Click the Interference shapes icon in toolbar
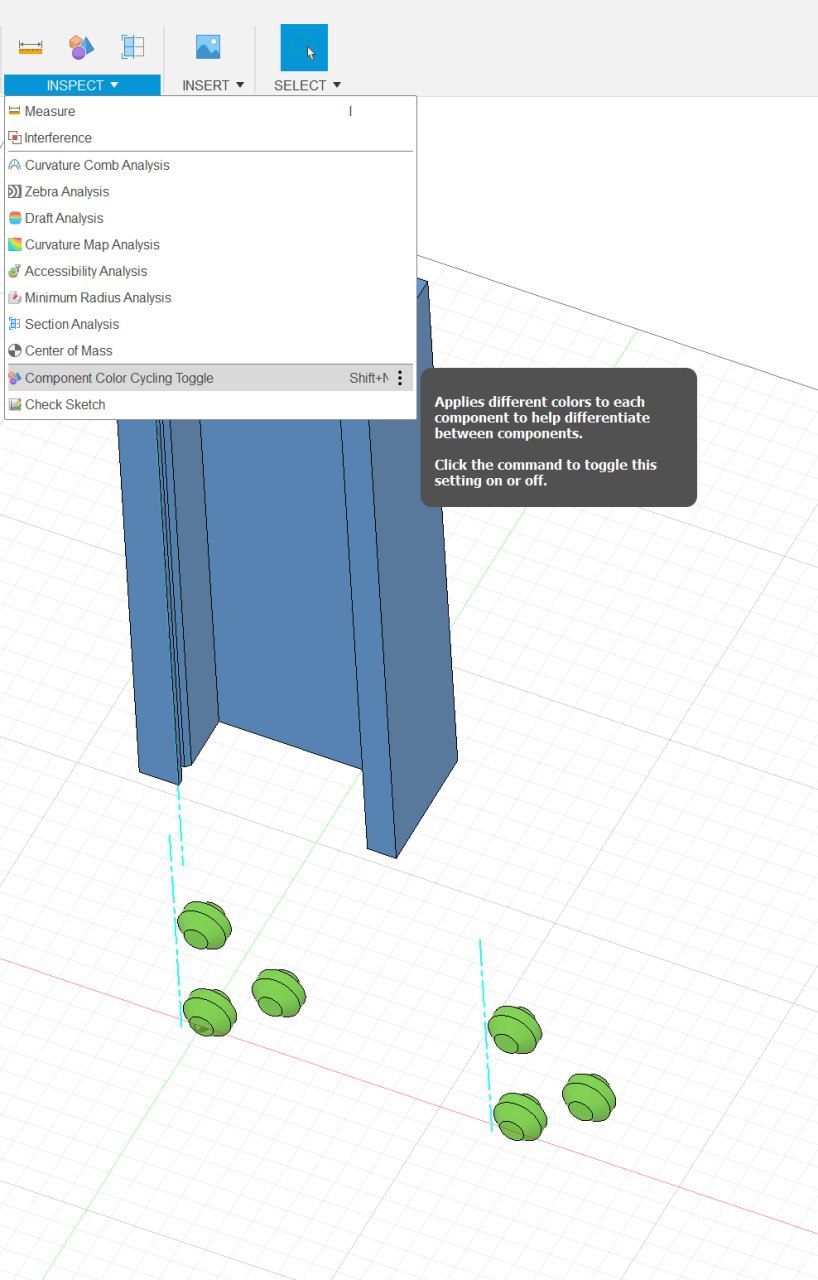 81,47
